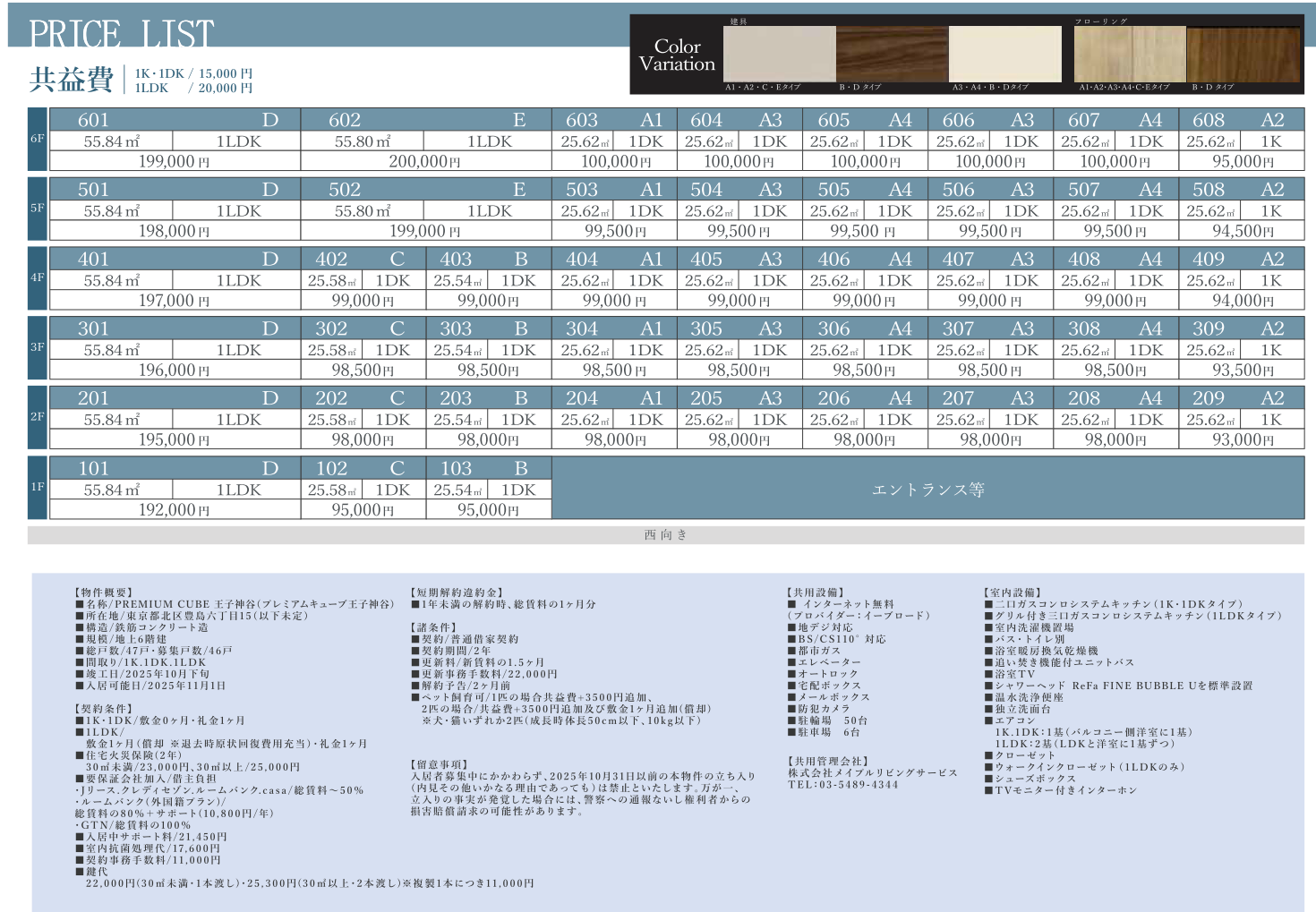Click the PRICE LIST title
Image resolution: width=1316 pixels, height=912 pixels.
coord(122,34)
